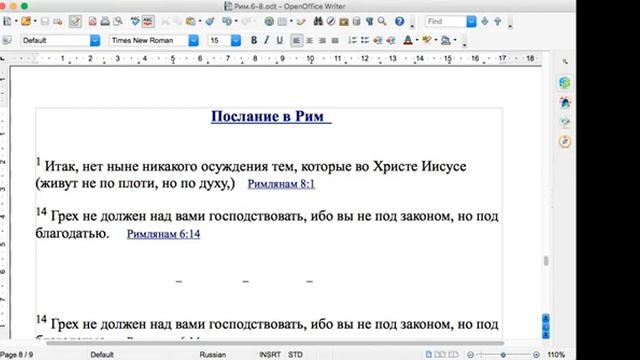Open the Default paragraph style dropdown
640x360 pixels.
click(x=95, y=40)
